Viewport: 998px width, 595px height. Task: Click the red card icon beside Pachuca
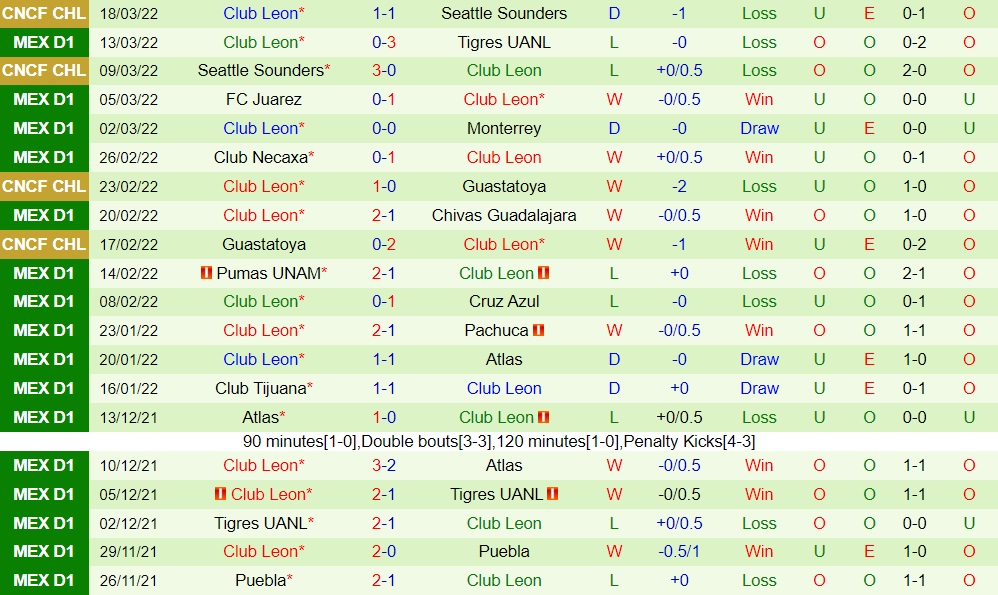(x=538, y=330)
